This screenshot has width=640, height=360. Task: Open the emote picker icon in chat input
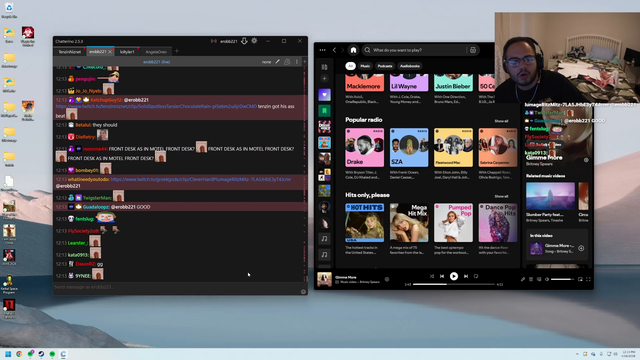(303, 291)
